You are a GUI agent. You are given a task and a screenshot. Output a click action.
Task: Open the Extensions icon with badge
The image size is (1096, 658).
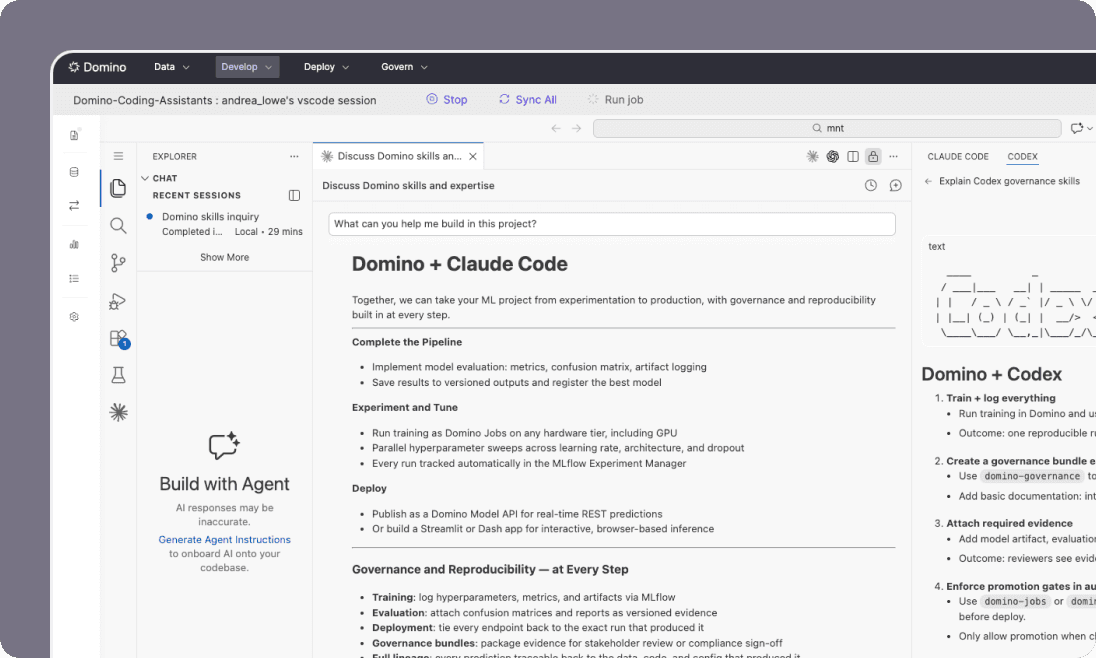(x=119, y=339)
